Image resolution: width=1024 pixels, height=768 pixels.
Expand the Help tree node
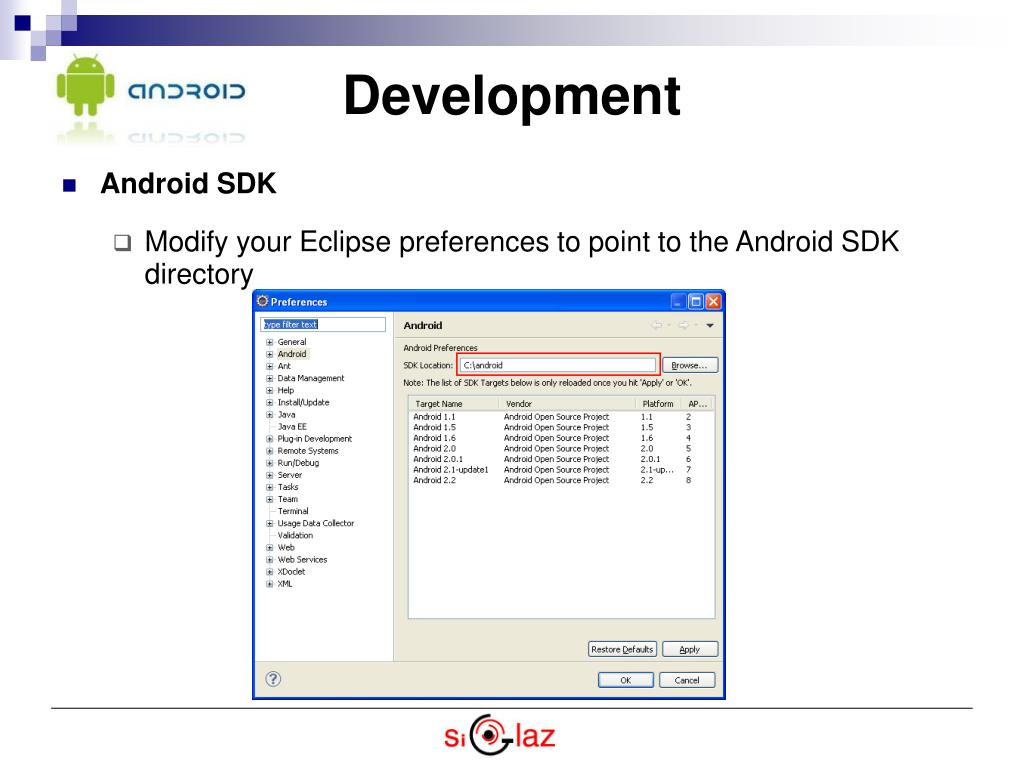(270, 391)
